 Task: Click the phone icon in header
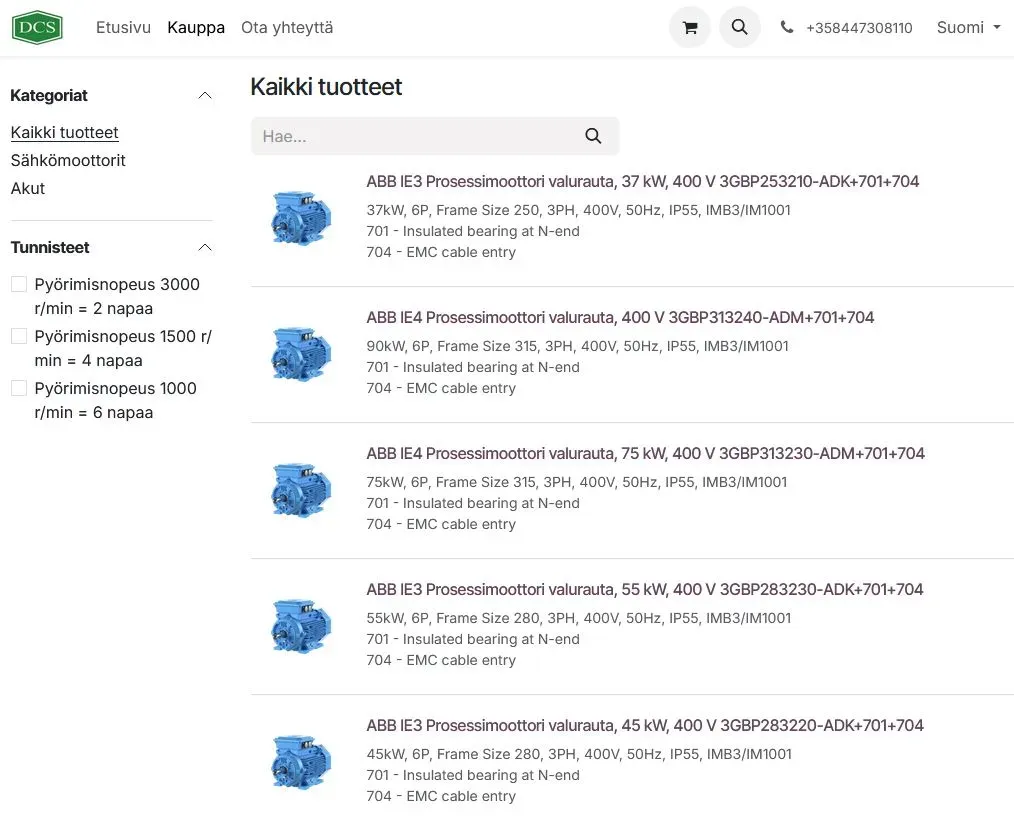click(x=787, y=28)
